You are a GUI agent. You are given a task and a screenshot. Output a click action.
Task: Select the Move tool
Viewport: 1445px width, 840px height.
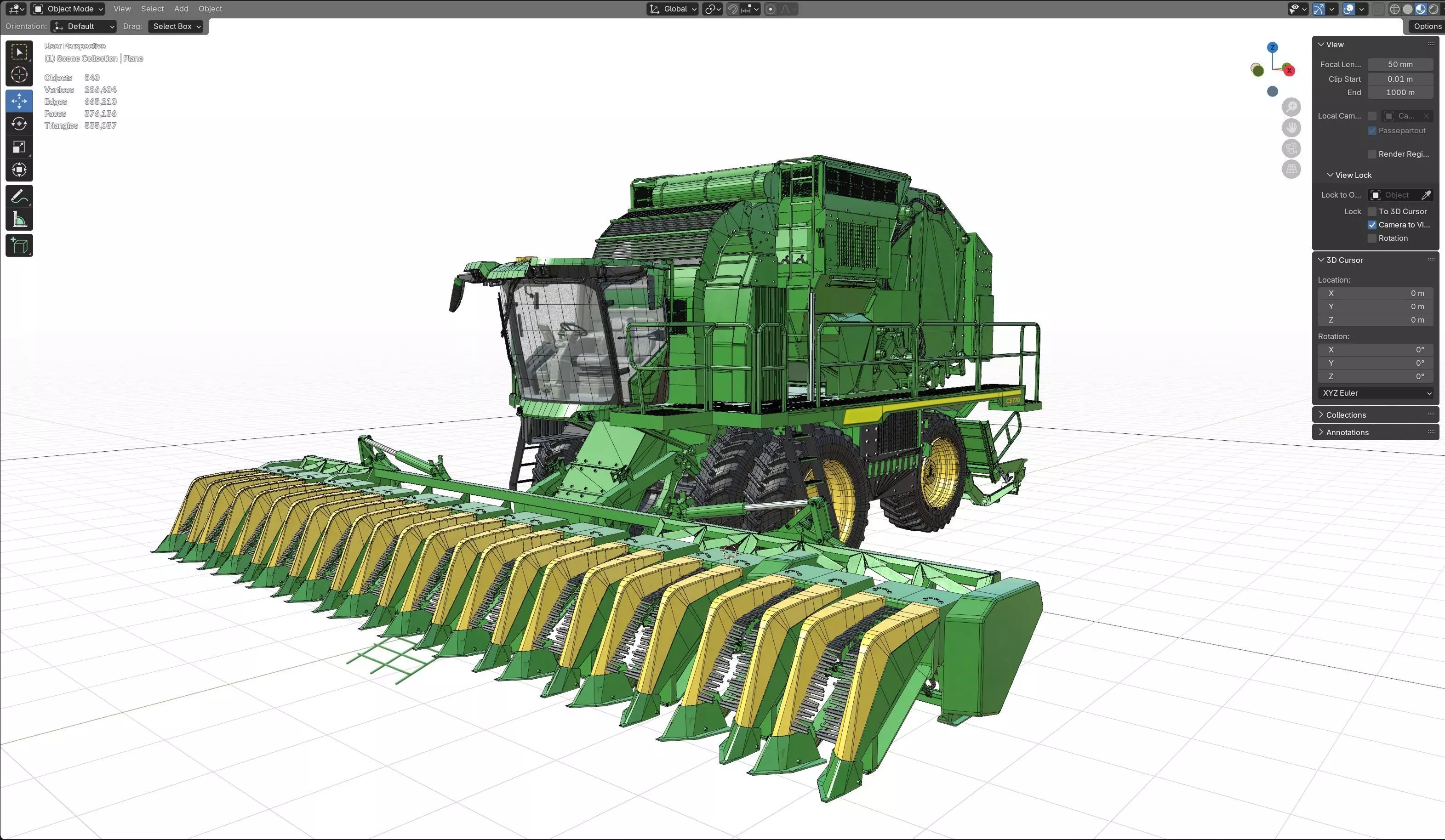click(19, 101)
